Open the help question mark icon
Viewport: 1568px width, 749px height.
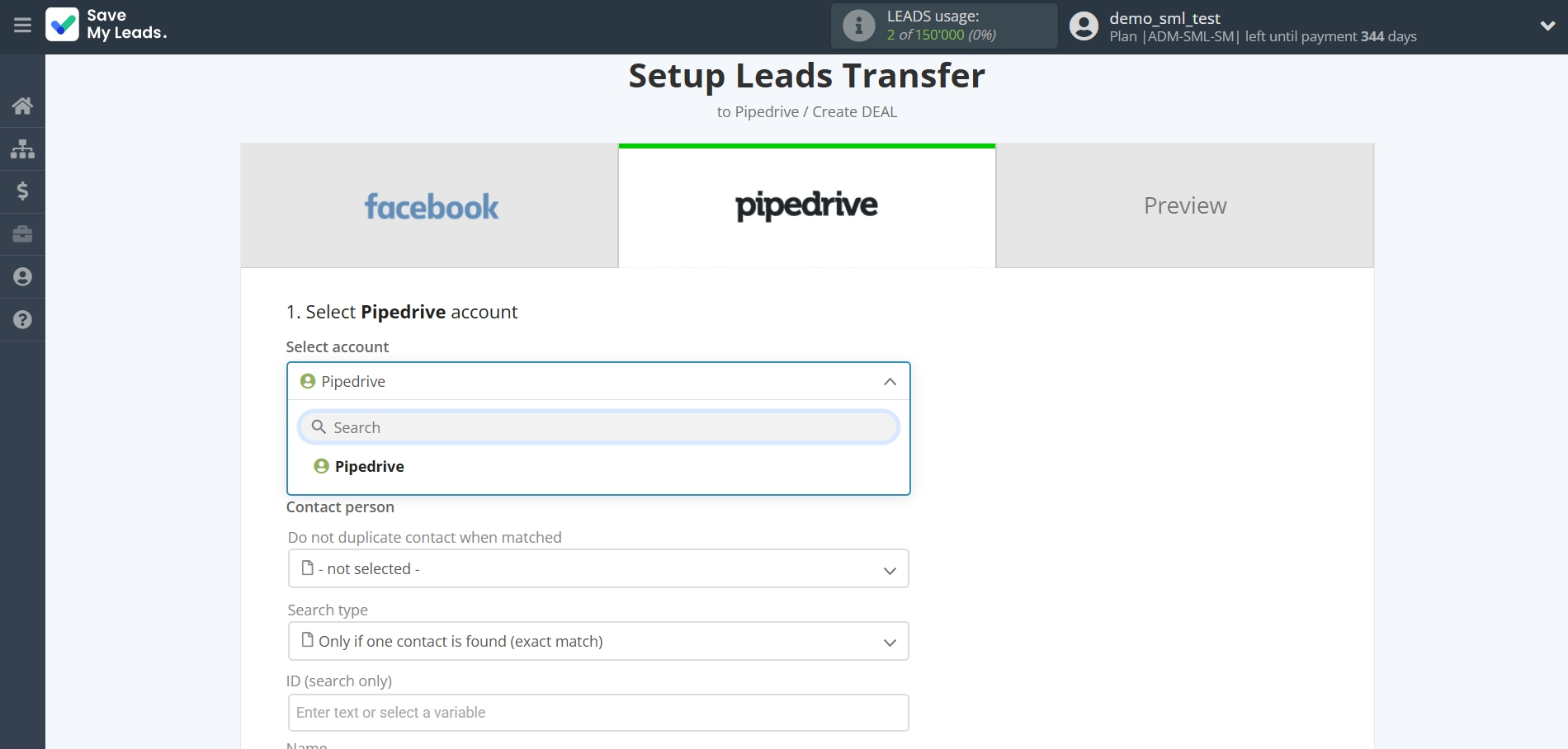(x=22, y=320)
